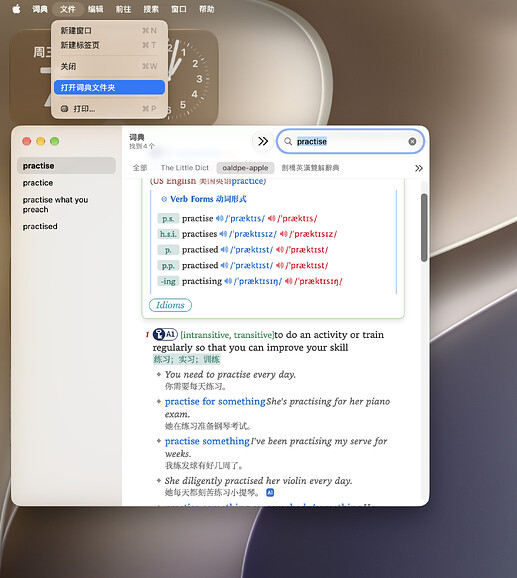Open the 帮助 menu

(x=206, y=9)
